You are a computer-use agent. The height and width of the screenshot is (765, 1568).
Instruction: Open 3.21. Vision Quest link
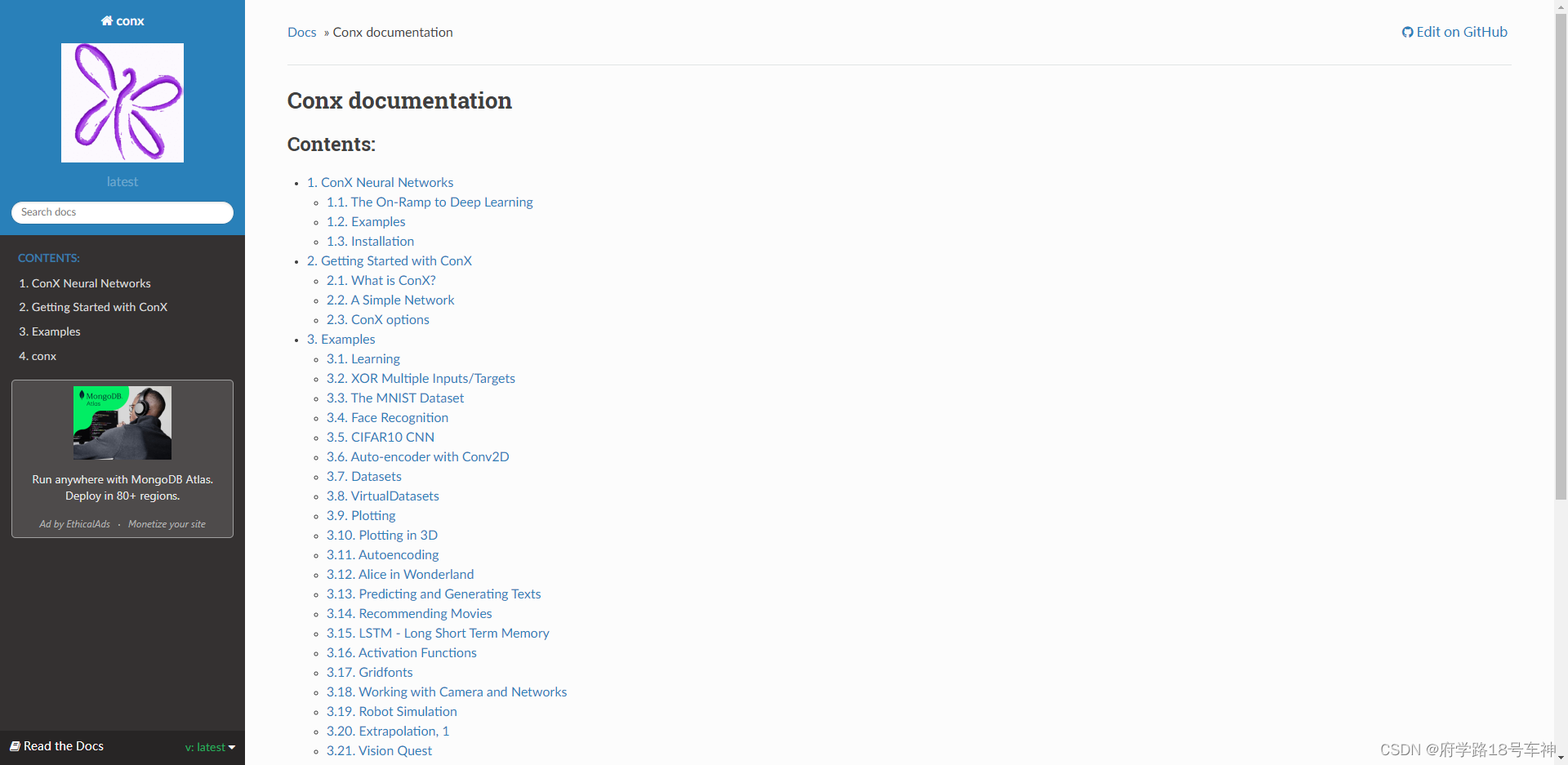point(380,751)
